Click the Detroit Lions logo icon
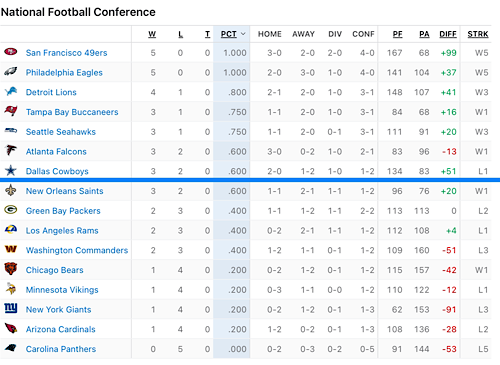Screen dimensions: 500x365 point(11,91)
